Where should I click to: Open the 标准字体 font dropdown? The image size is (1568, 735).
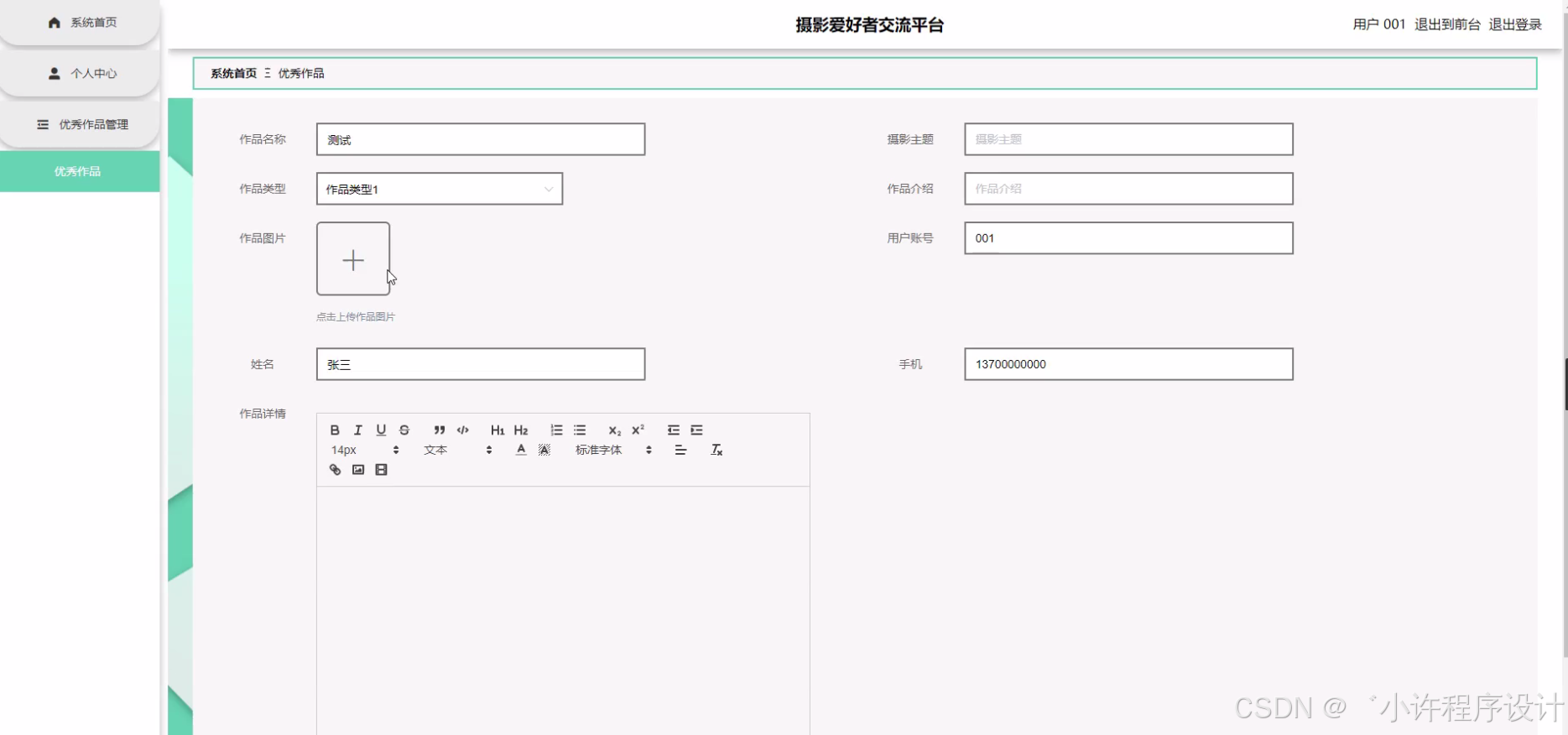tap(613, 450)
